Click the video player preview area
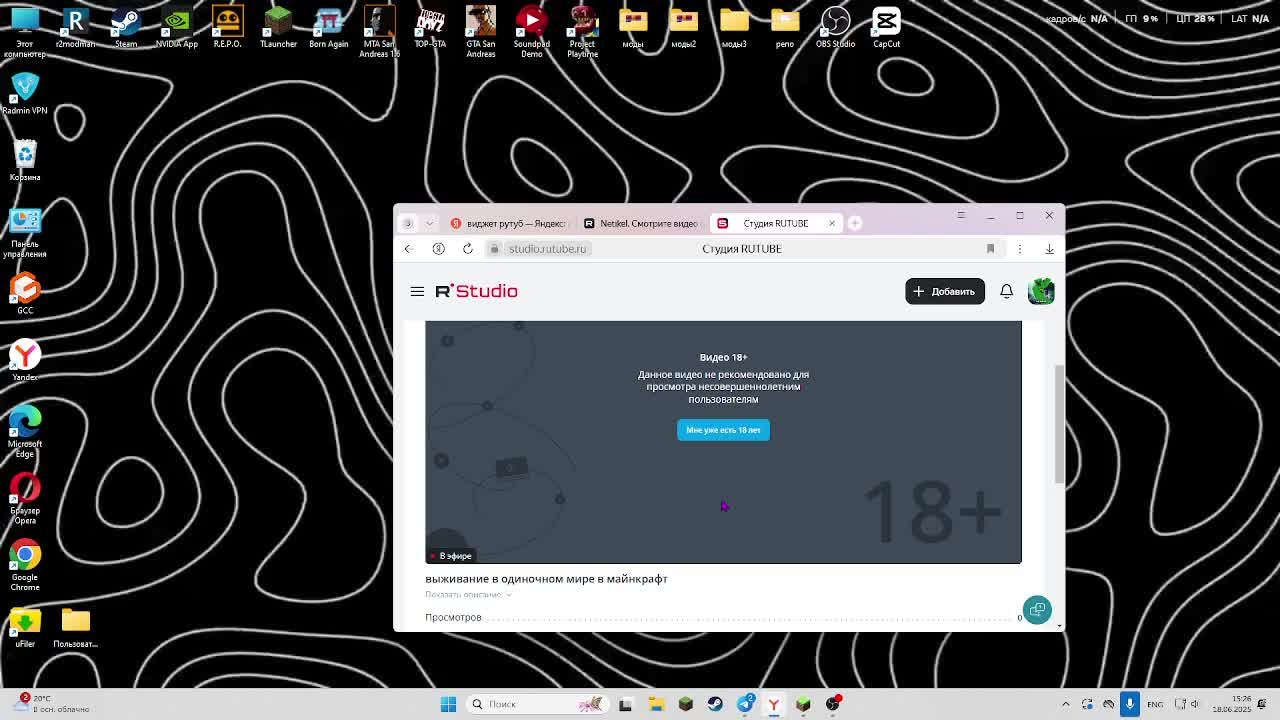1280x720 pixels. 723,442
